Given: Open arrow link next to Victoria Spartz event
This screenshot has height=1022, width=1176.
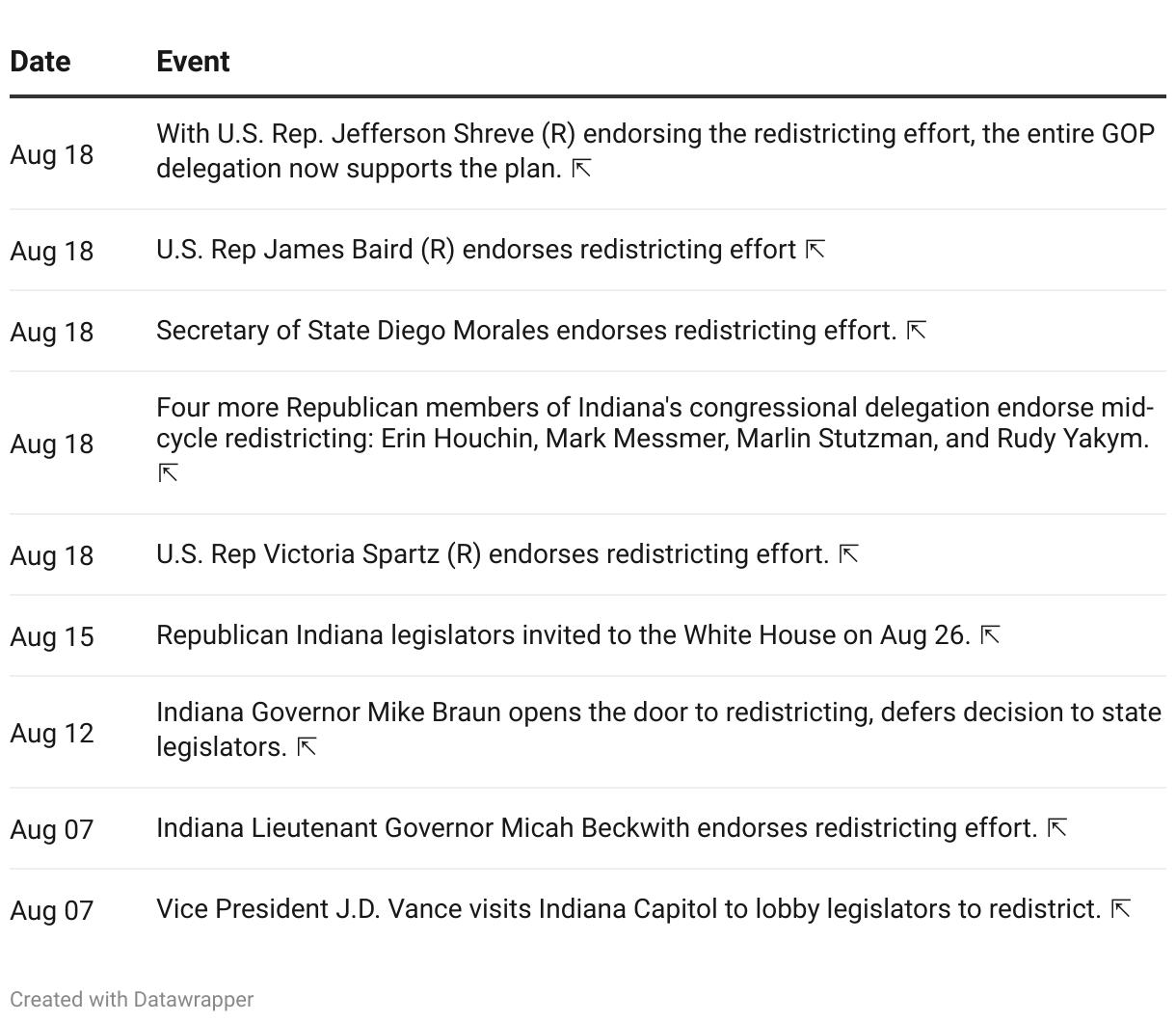Looking at the screenshot, I should click(x=848, y=554).
